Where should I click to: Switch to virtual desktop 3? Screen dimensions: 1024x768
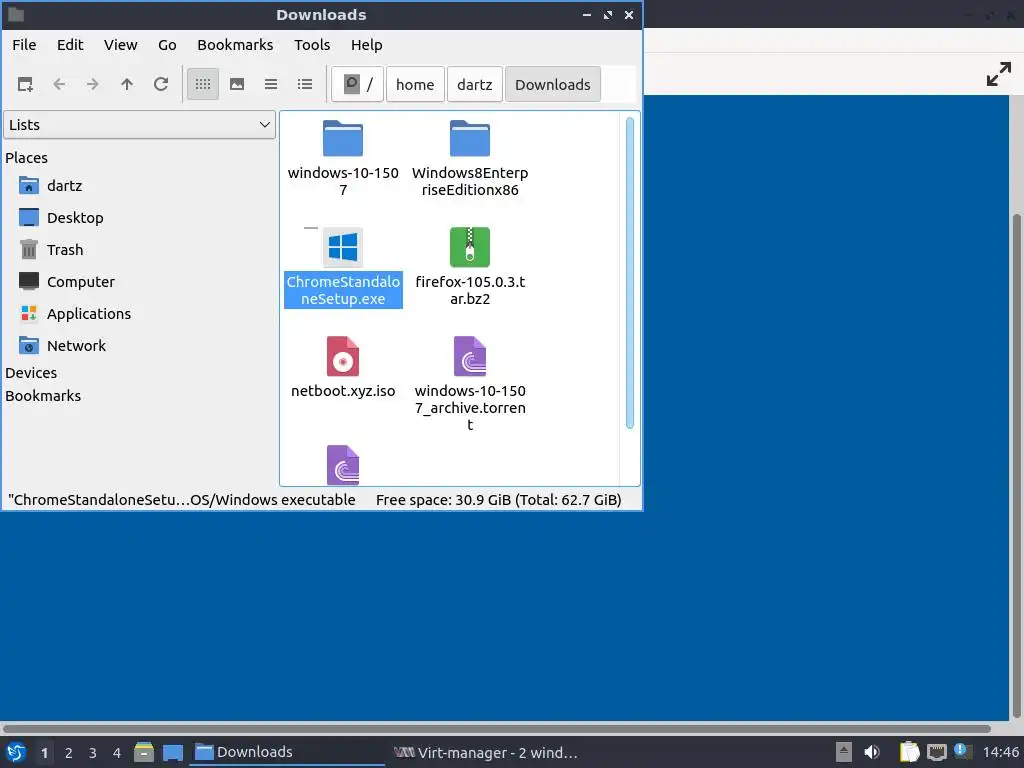(x=93, y=753)
